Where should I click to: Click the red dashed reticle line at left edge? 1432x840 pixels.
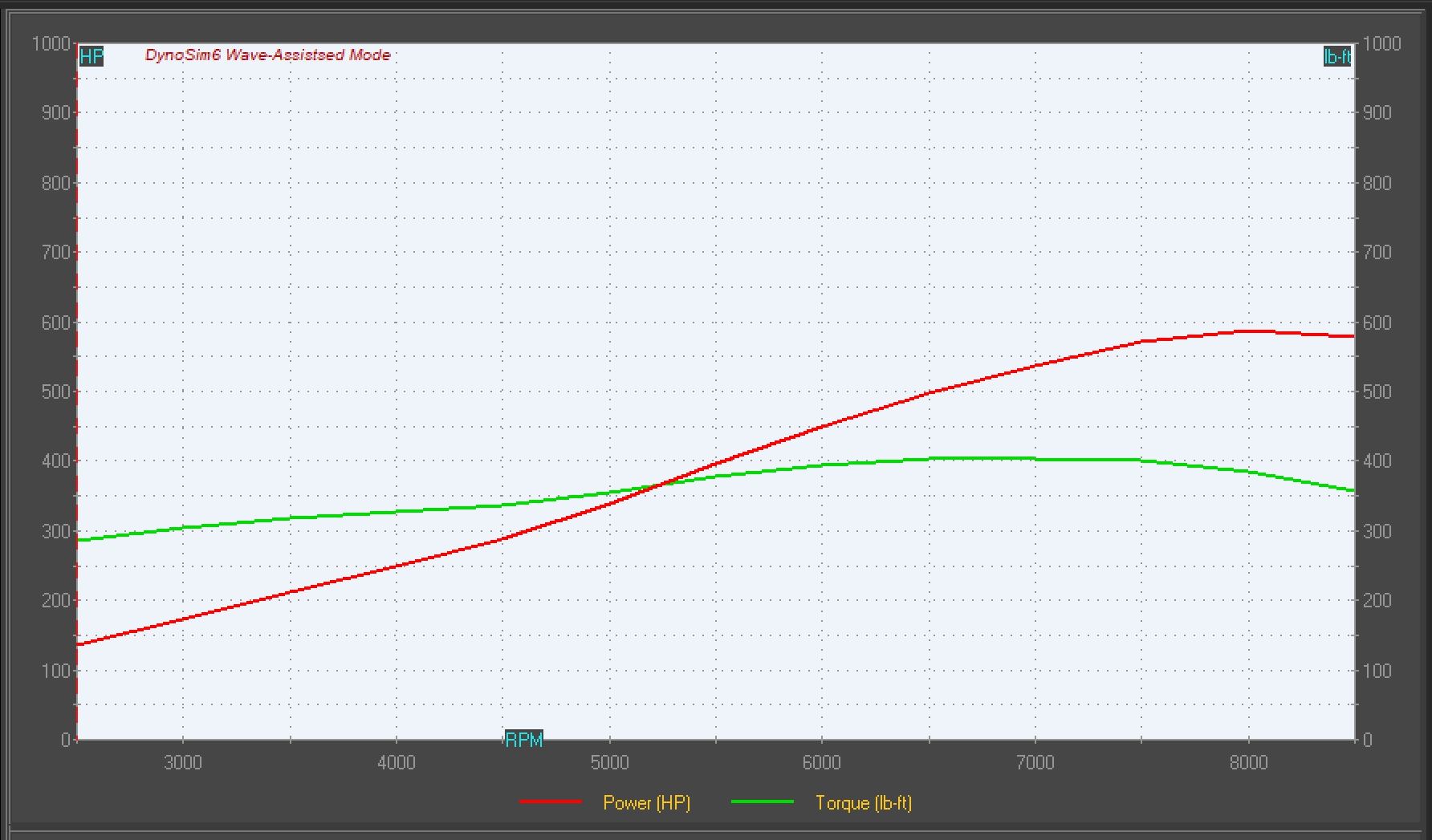click(x=77, y=401)
